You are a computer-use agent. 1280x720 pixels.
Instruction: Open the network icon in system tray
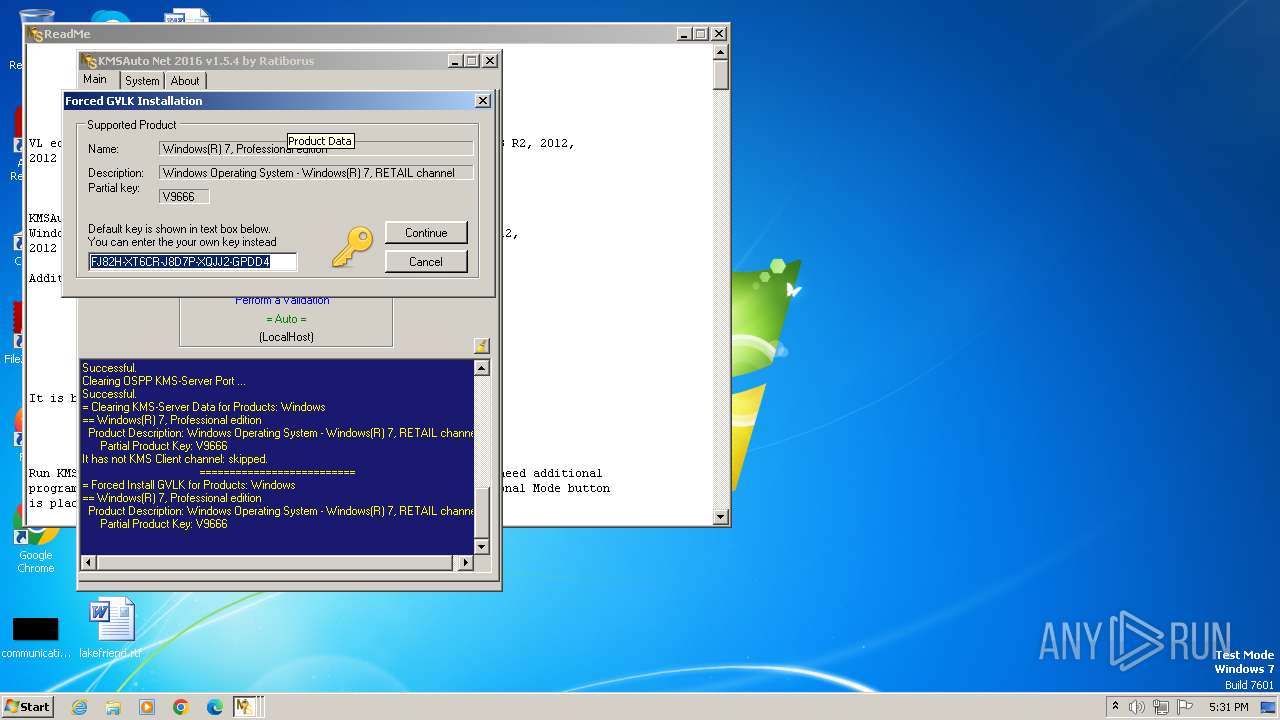click(x=1160, y=707)
